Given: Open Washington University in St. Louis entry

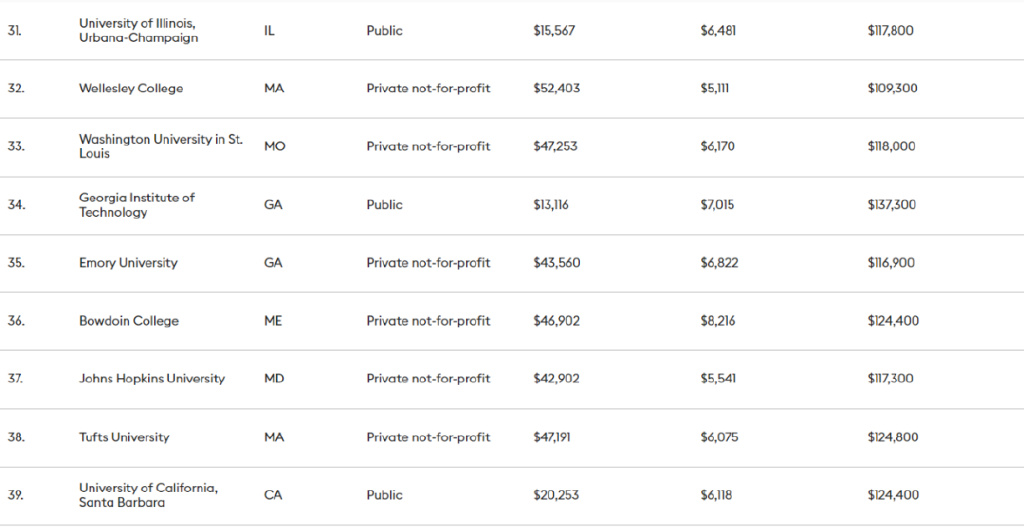Looking at the screenshot, I should 160,146.
